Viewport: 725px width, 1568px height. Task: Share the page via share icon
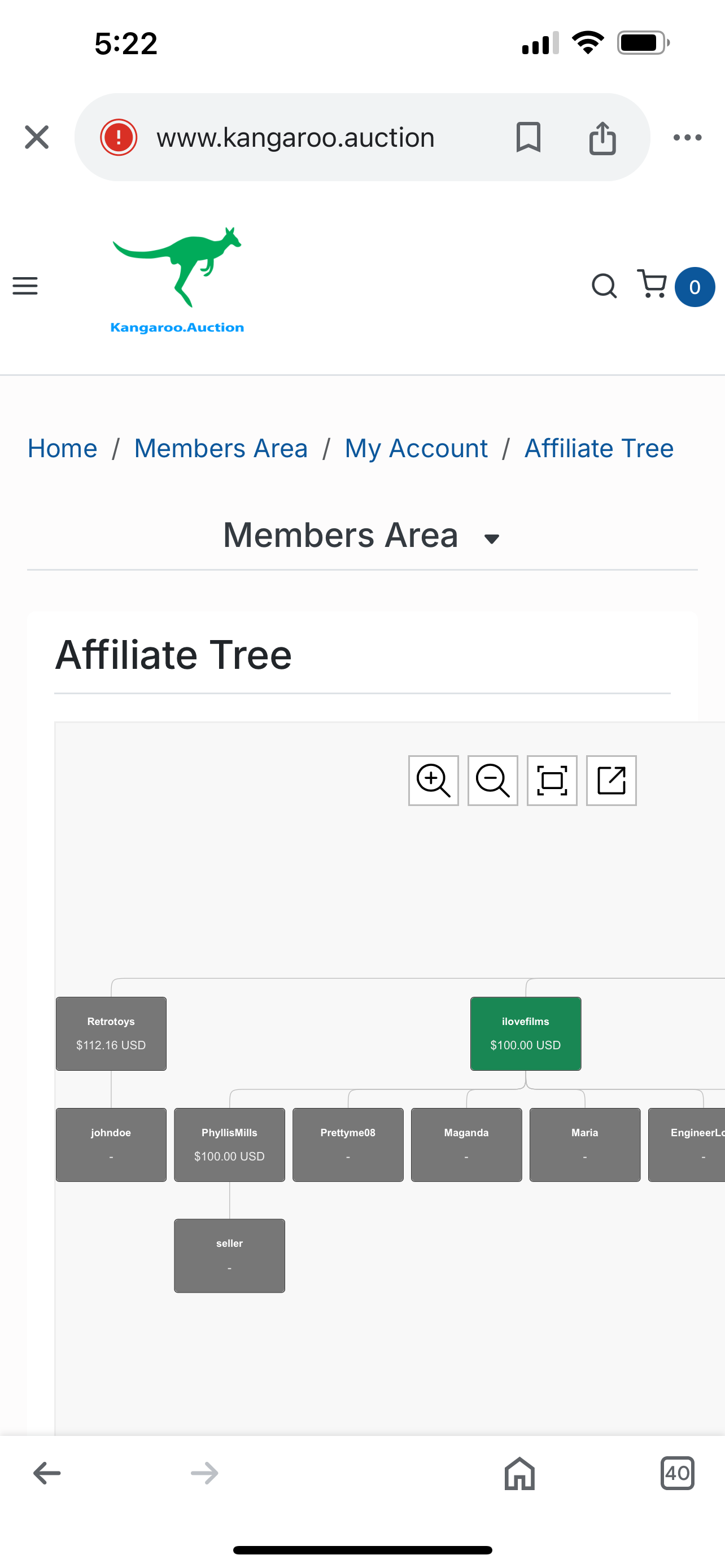tap(602, 138)
